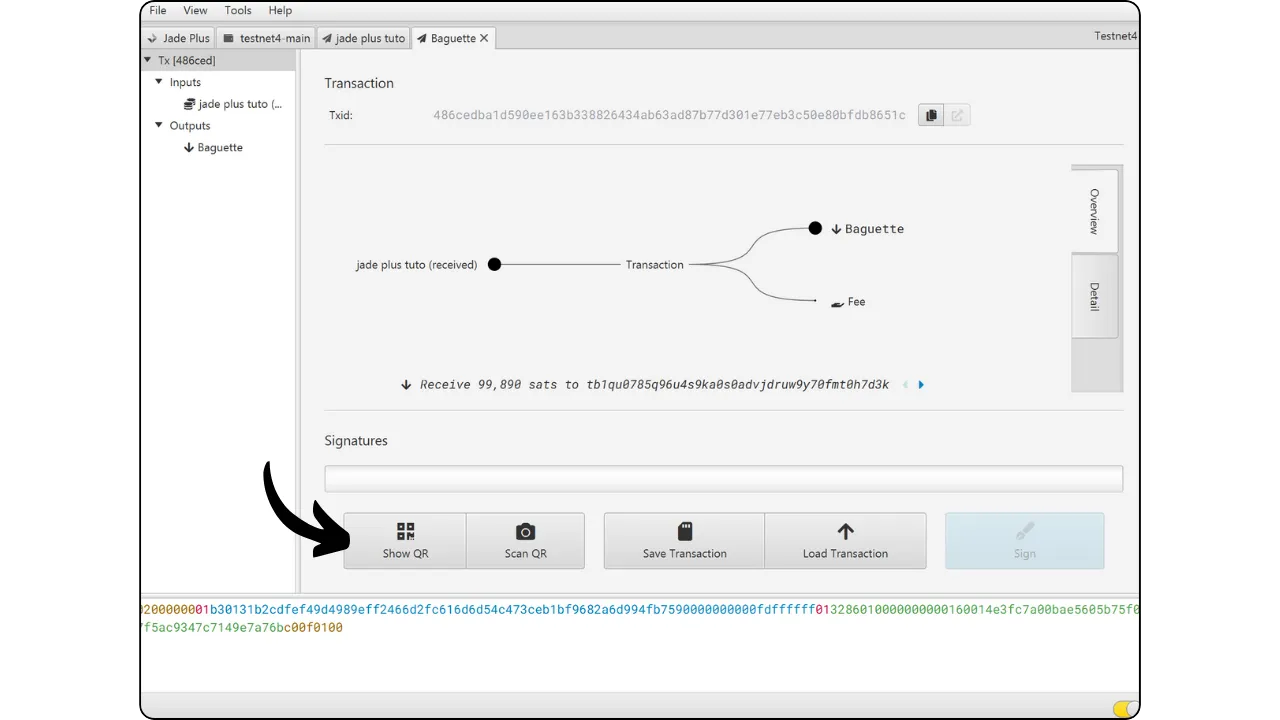This screenshot has height=720, width=1280.
Task: Click the Scan QR camera button
Action: (x=525, y=541)
